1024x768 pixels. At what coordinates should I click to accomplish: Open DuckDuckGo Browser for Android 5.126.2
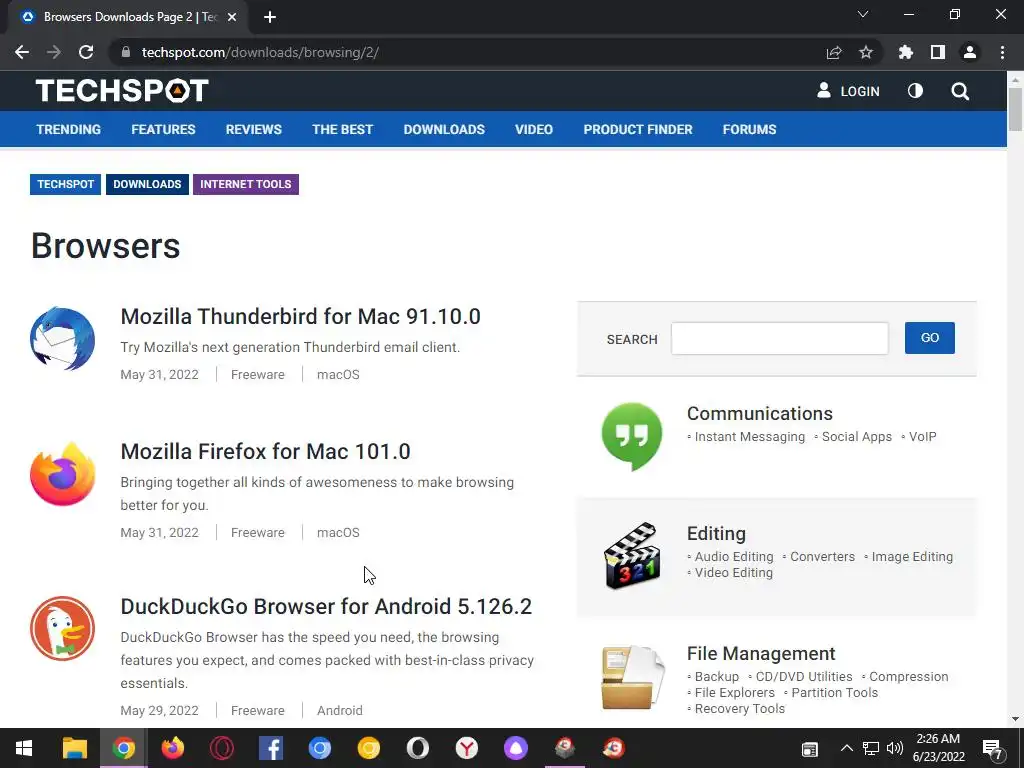click(x=326, y=606)
